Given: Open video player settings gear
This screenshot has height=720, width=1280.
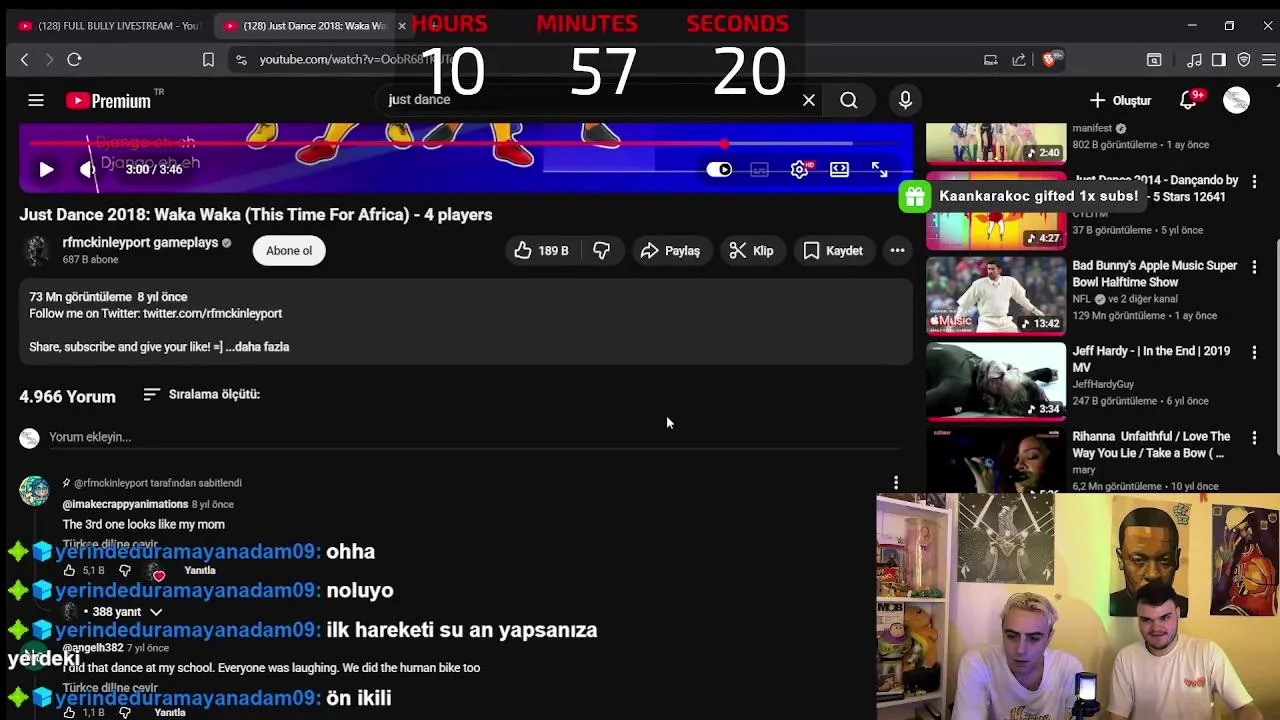Looking at the screenshot, I should pyautogui.click(x=799, y=169).
